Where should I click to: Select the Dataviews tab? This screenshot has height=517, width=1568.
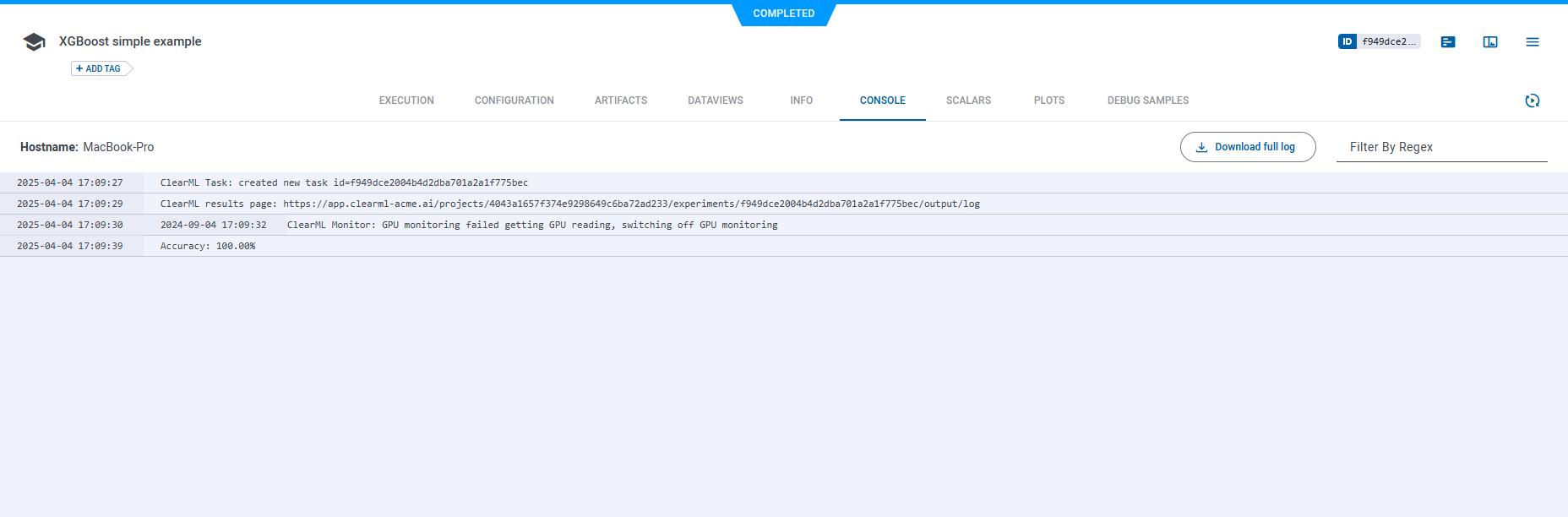pyautogui.click(x=716, y=101)
